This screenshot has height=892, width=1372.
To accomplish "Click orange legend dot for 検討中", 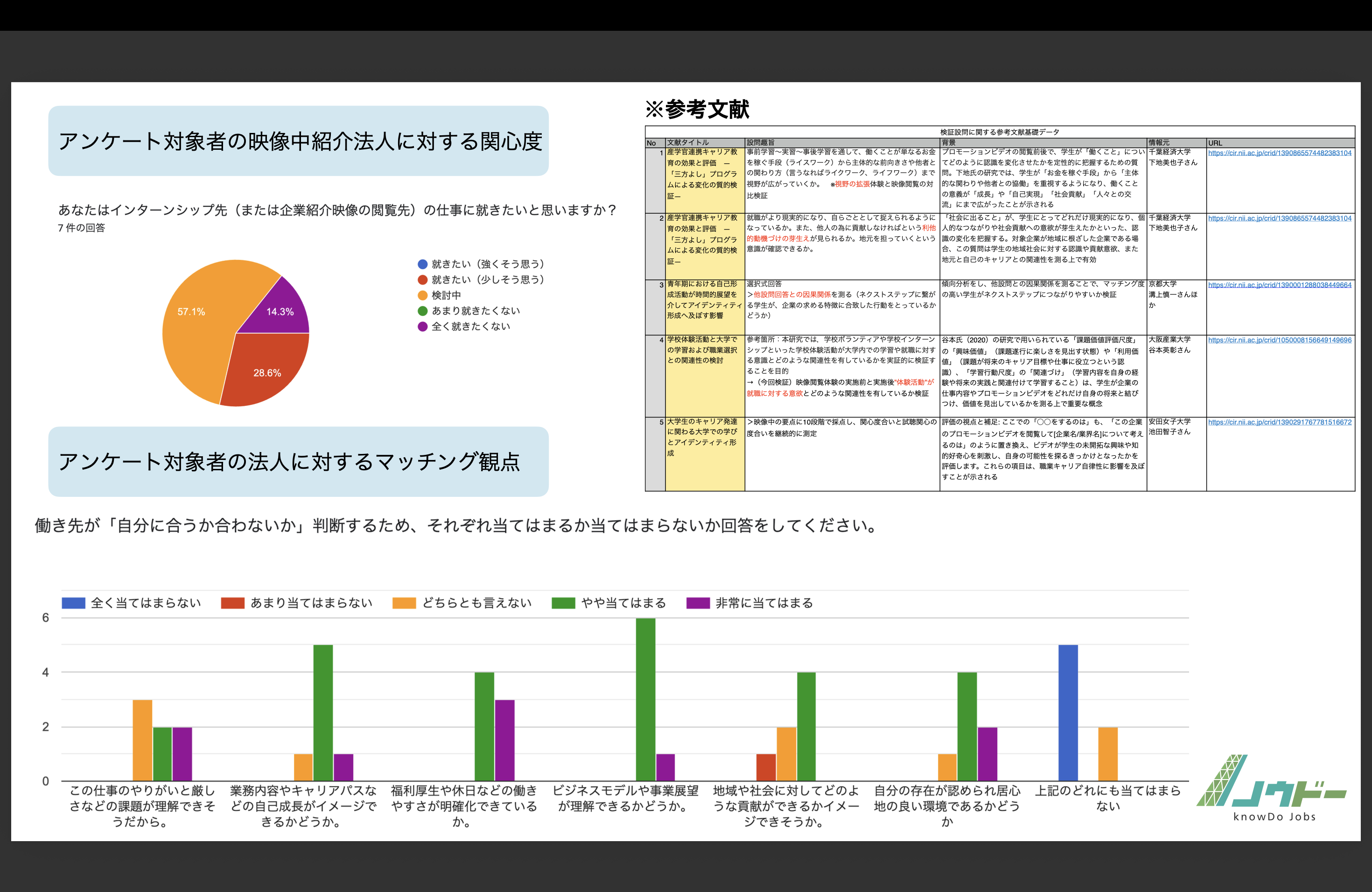I will tap(422, 295).
